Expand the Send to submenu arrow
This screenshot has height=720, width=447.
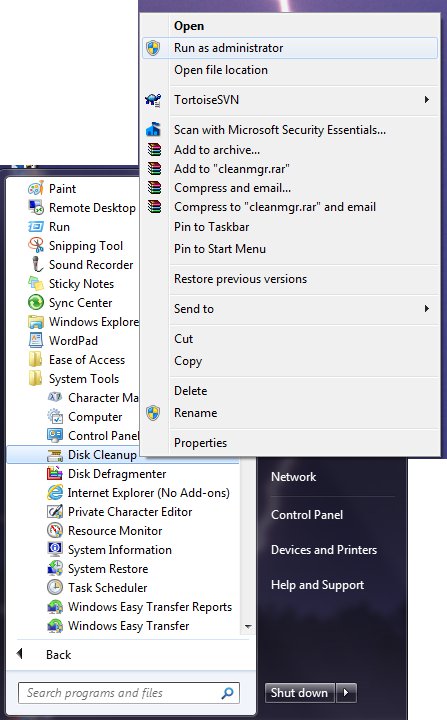(427, 309)
